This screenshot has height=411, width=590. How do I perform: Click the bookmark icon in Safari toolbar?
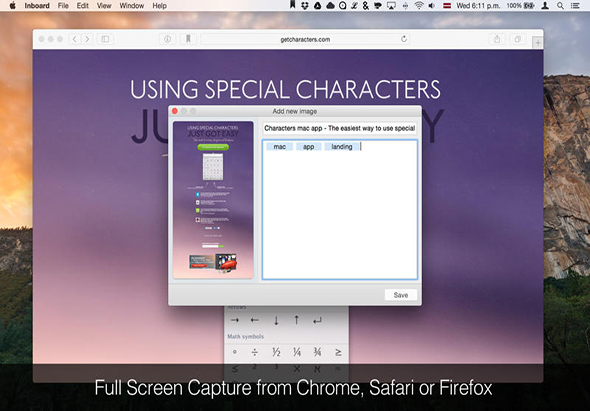tap(188, 39)
